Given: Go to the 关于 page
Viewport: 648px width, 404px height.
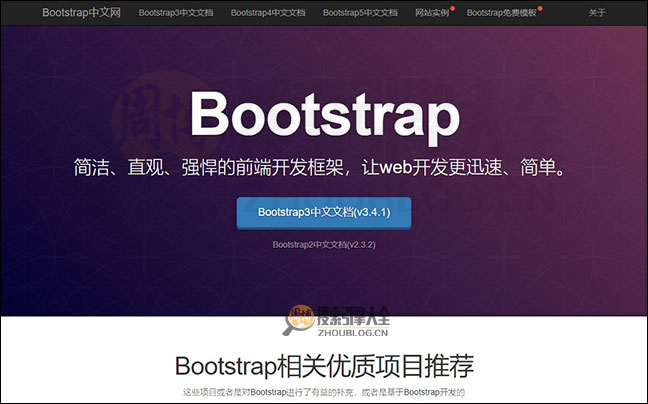Looking at the screenshot, I should (597, 13).
